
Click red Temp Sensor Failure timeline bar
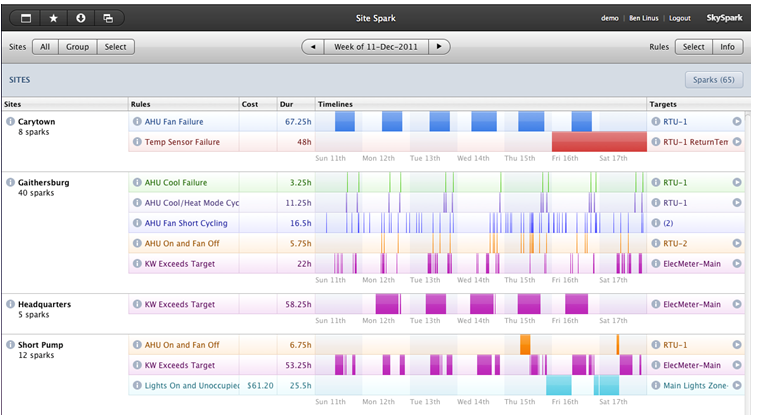tap(599, 142)
